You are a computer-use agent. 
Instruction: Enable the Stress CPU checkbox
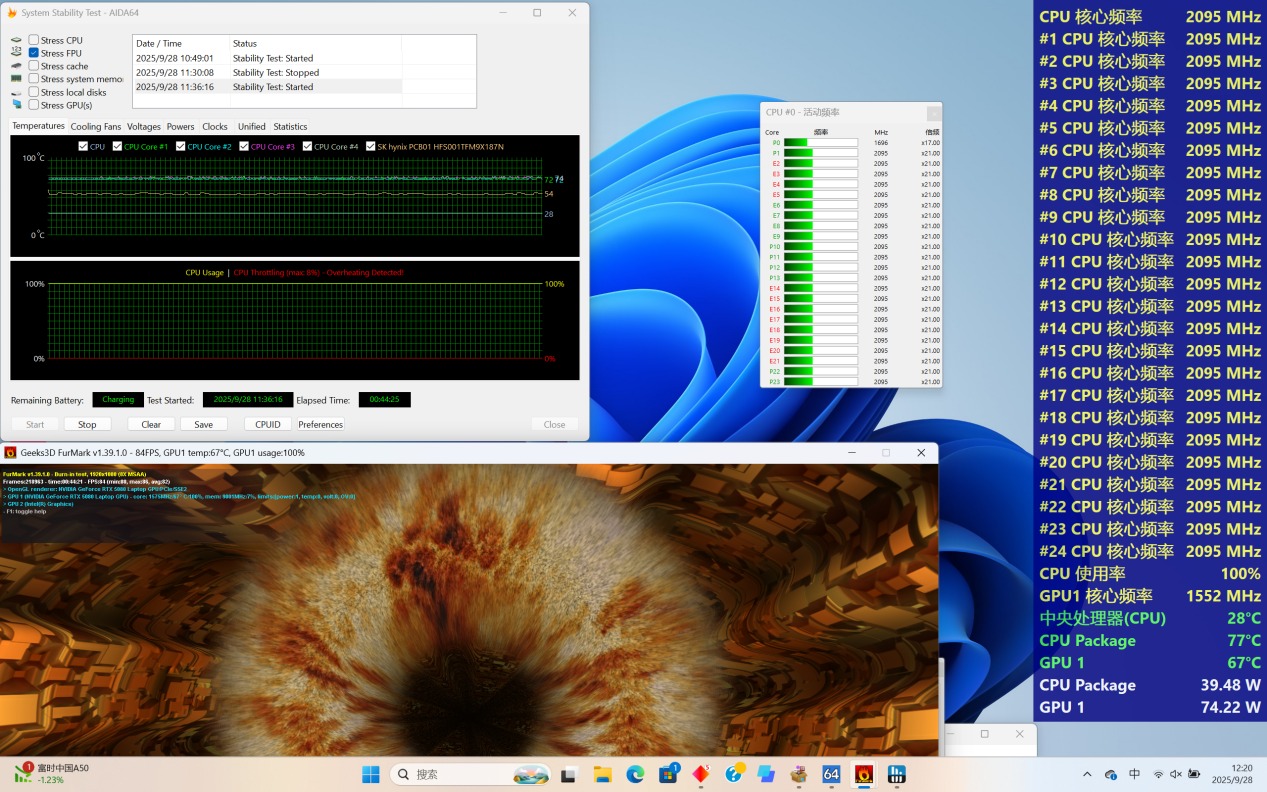[34, 40]
